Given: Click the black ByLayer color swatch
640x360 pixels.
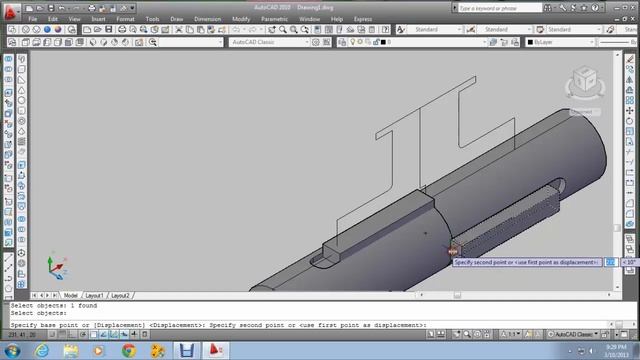Looking at the screenshot, I should coord(531,42).
